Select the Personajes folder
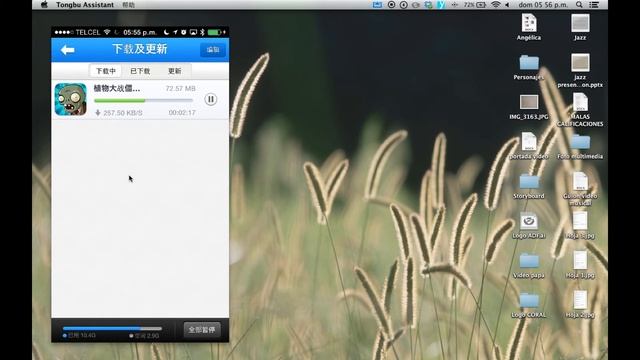 (529, 67)
